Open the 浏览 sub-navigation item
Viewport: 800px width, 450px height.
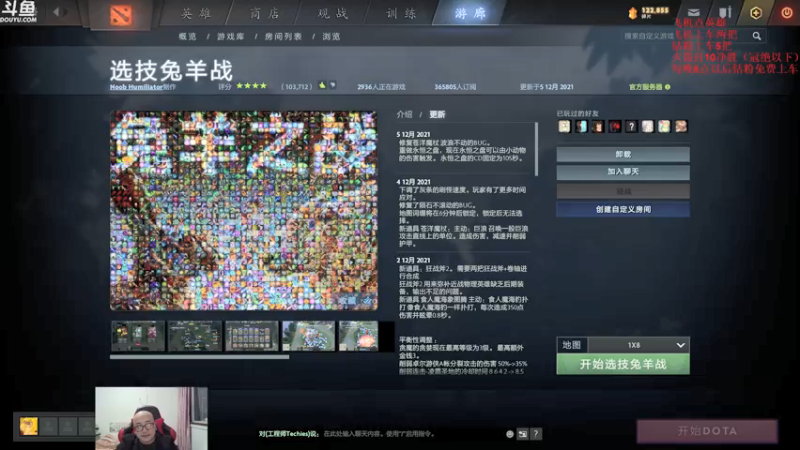(331, 37)
